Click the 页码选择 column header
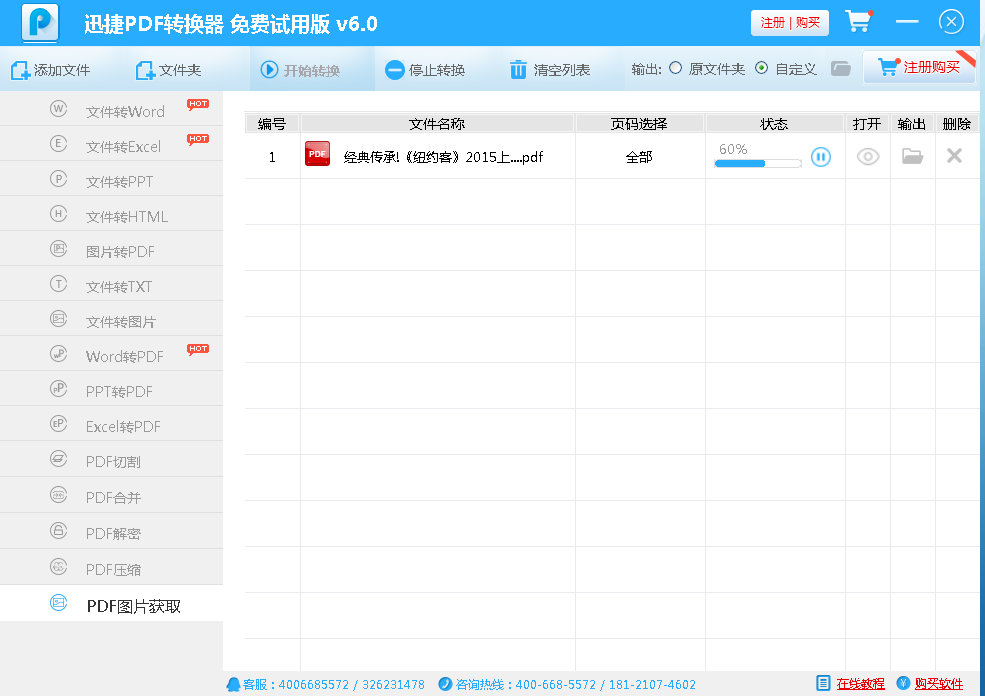Viewport: 985px width, 696px height. click(x=639, y=124)
